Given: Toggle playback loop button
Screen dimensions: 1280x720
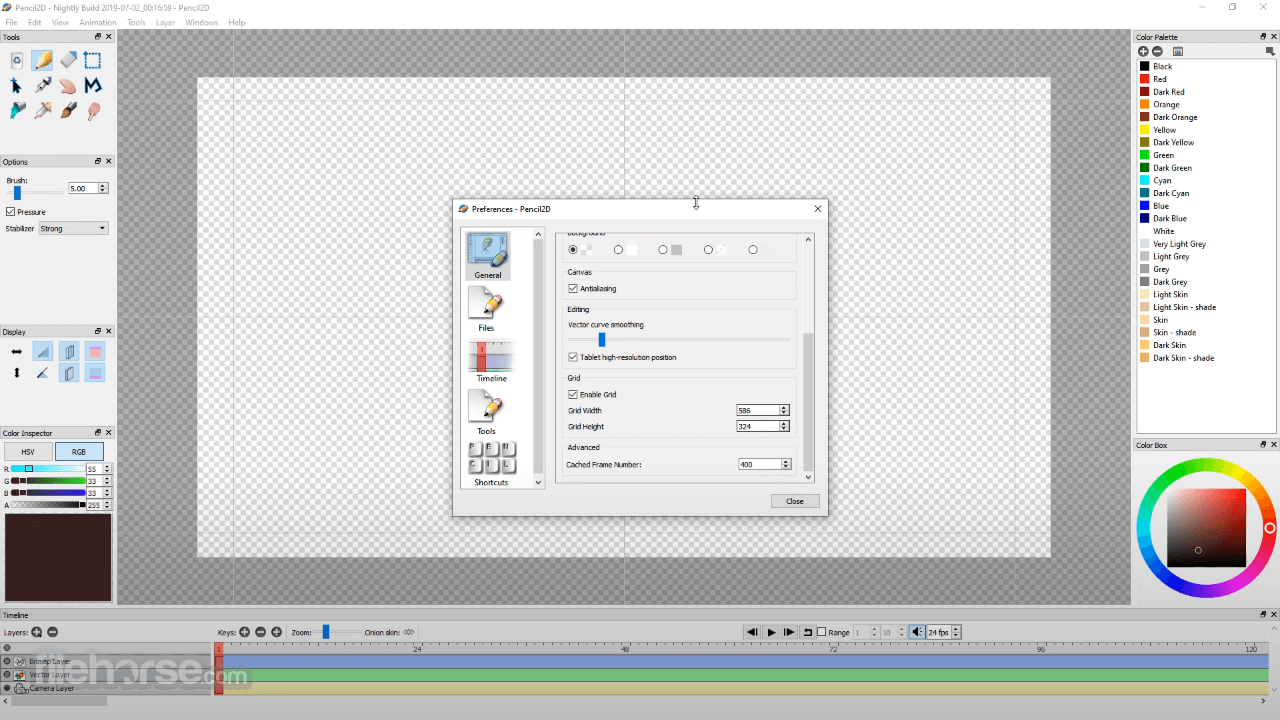Looking at the screenshot, I should tap(808, 632).
